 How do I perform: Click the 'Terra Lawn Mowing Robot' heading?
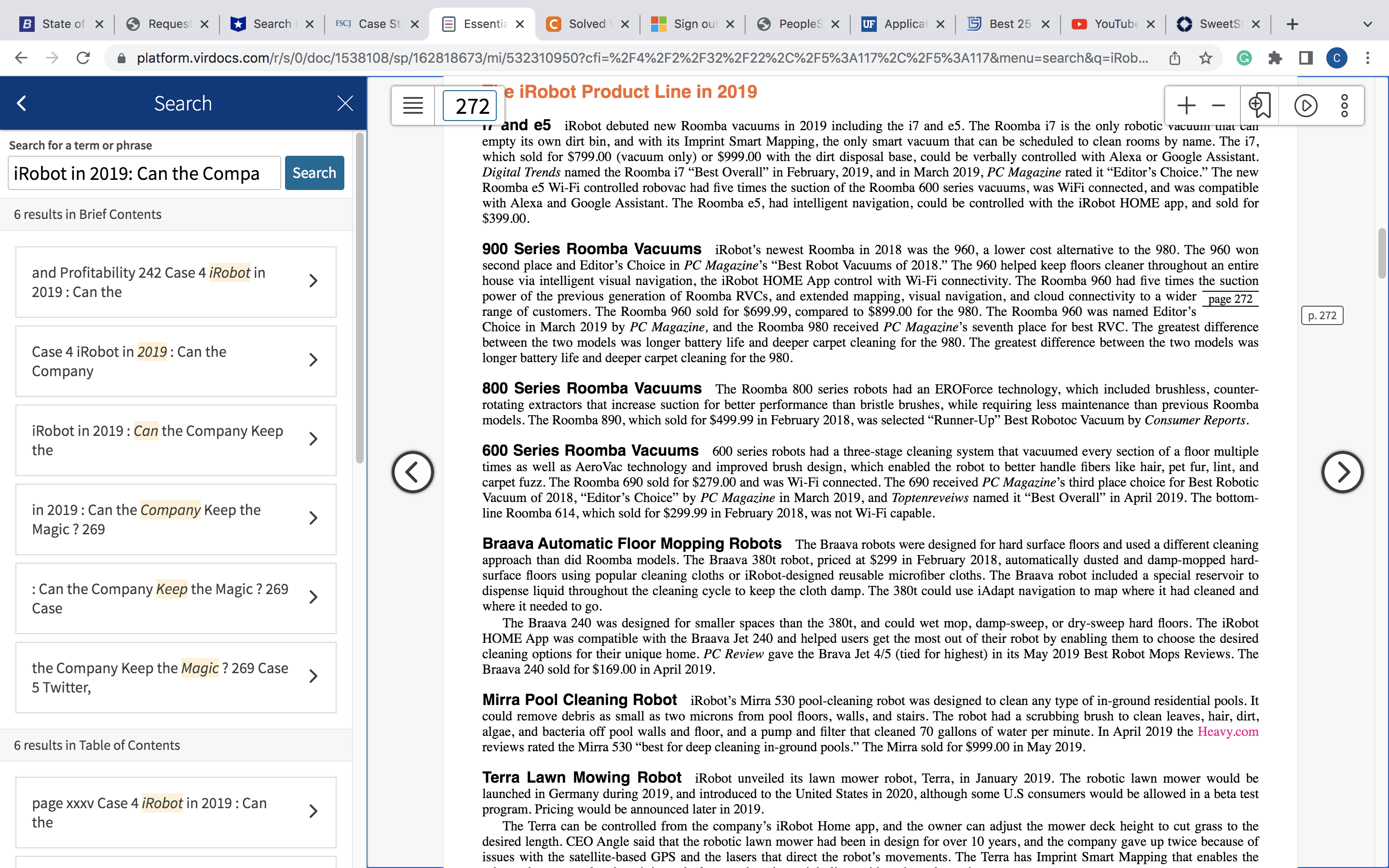tap(582, 777)
